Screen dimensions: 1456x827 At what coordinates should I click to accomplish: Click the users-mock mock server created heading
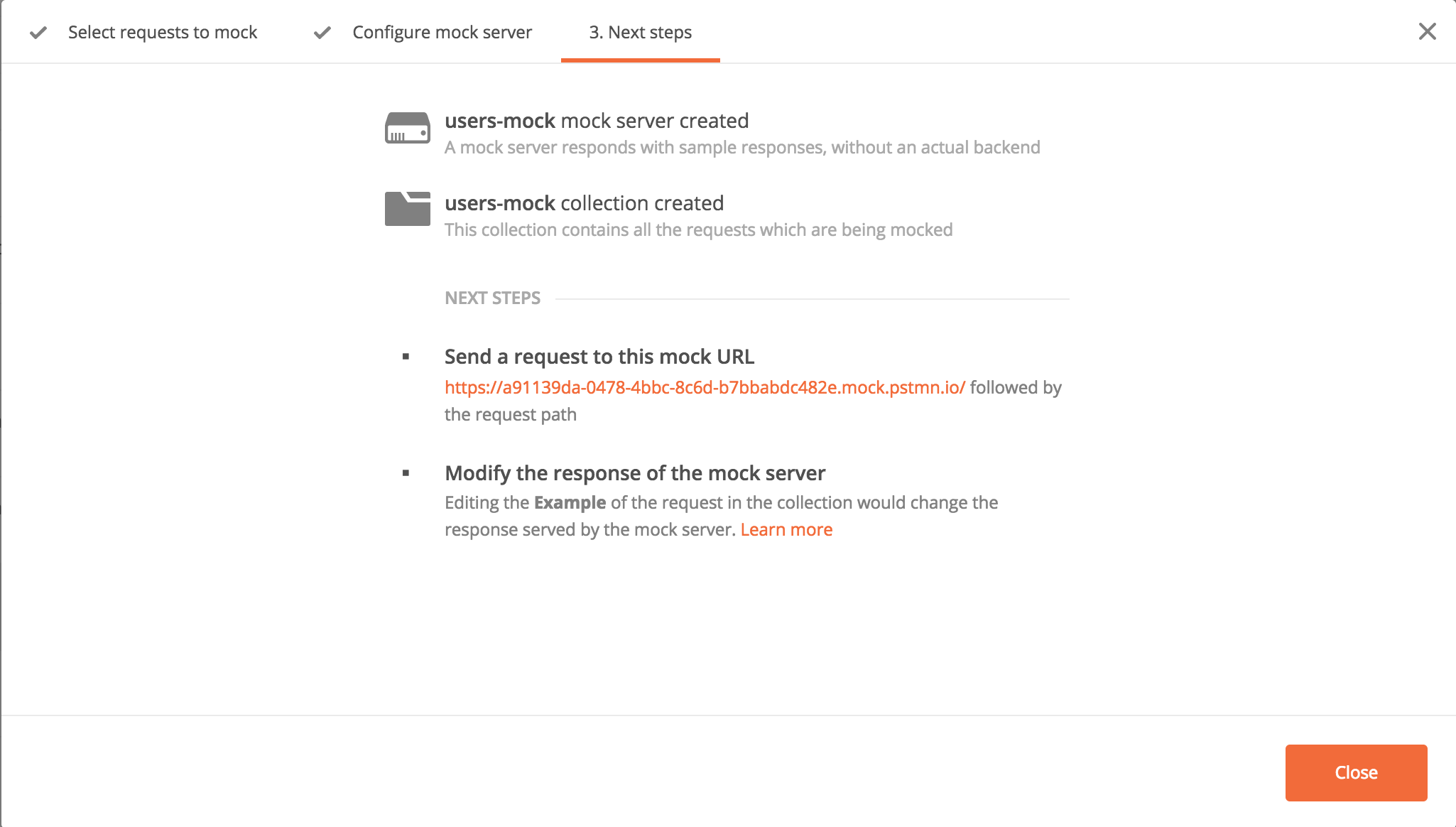[x=597, y=121]
